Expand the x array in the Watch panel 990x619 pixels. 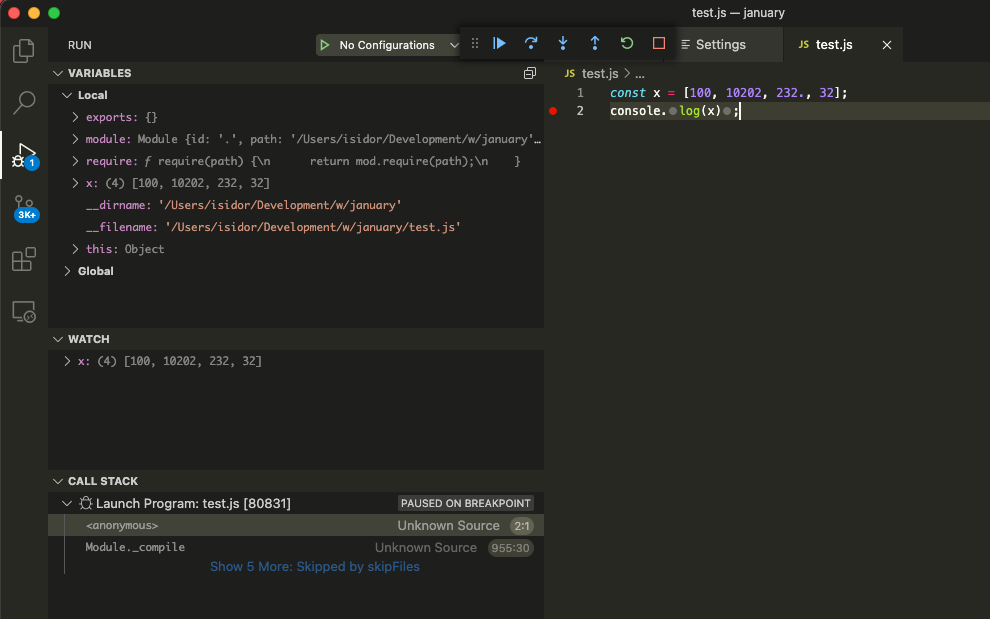pyautogui.click(x=68, y=361)
